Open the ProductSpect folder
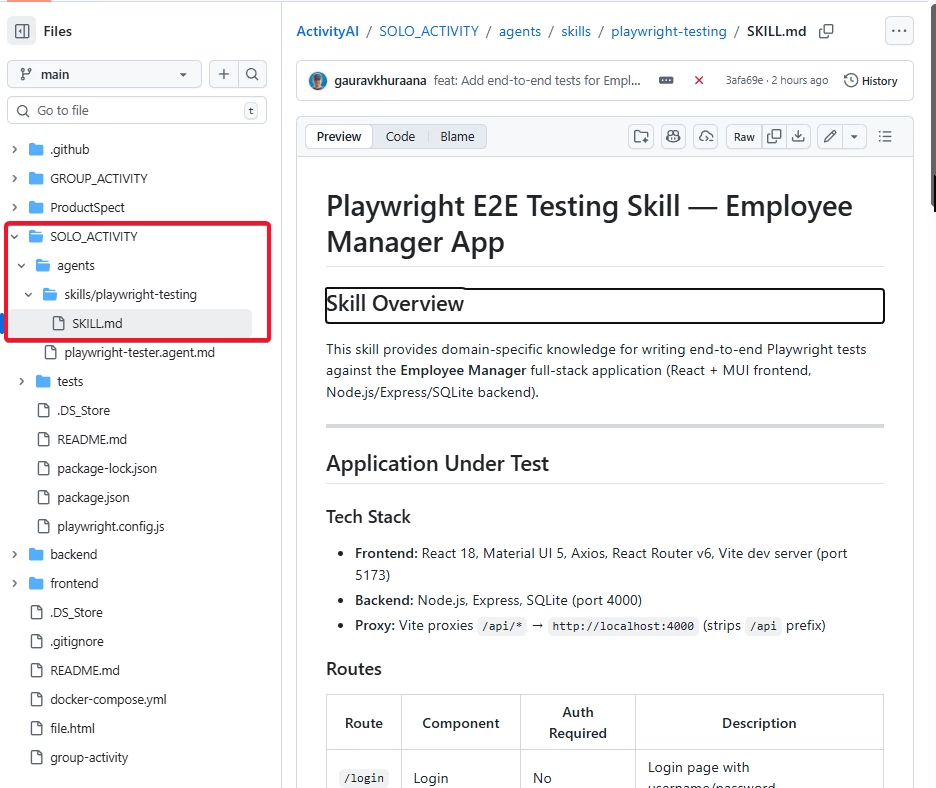This screenshot has width=936, height=788. (87, 207)
